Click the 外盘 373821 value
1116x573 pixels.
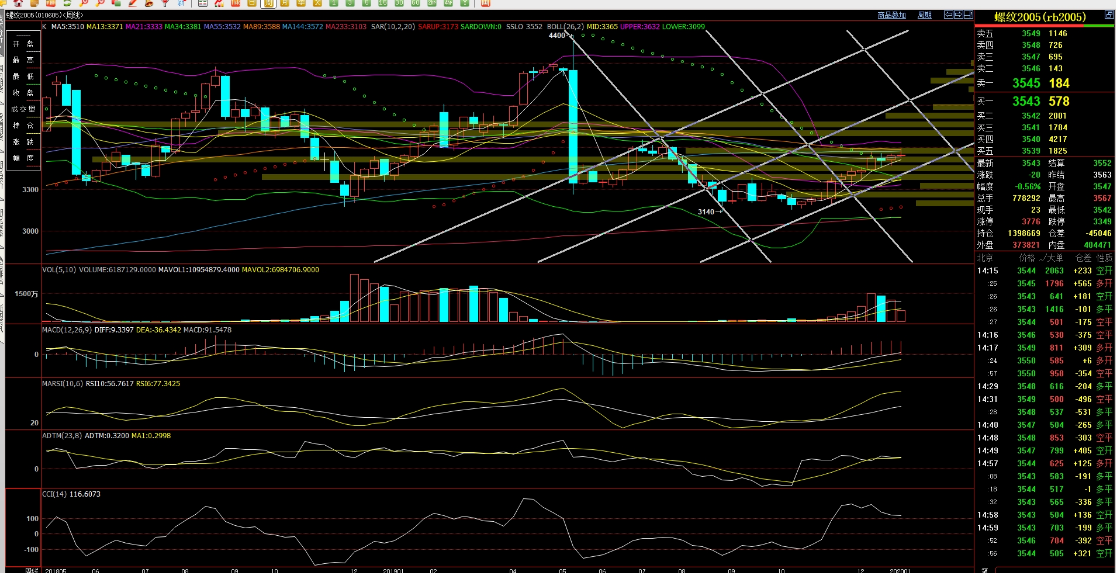[1025, 244]
